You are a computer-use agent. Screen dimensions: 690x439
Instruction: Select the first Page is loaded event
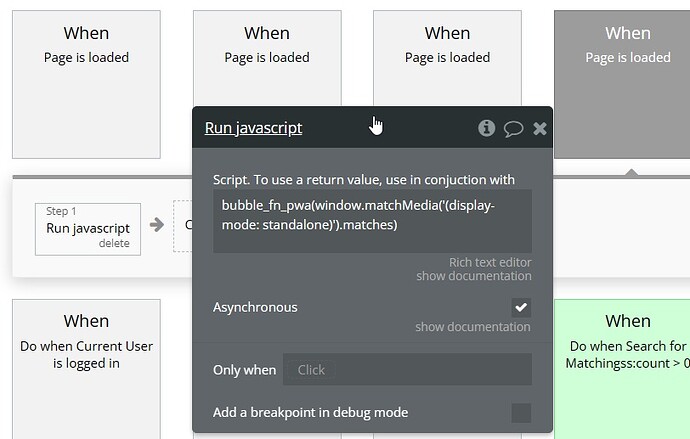(86, 84)
